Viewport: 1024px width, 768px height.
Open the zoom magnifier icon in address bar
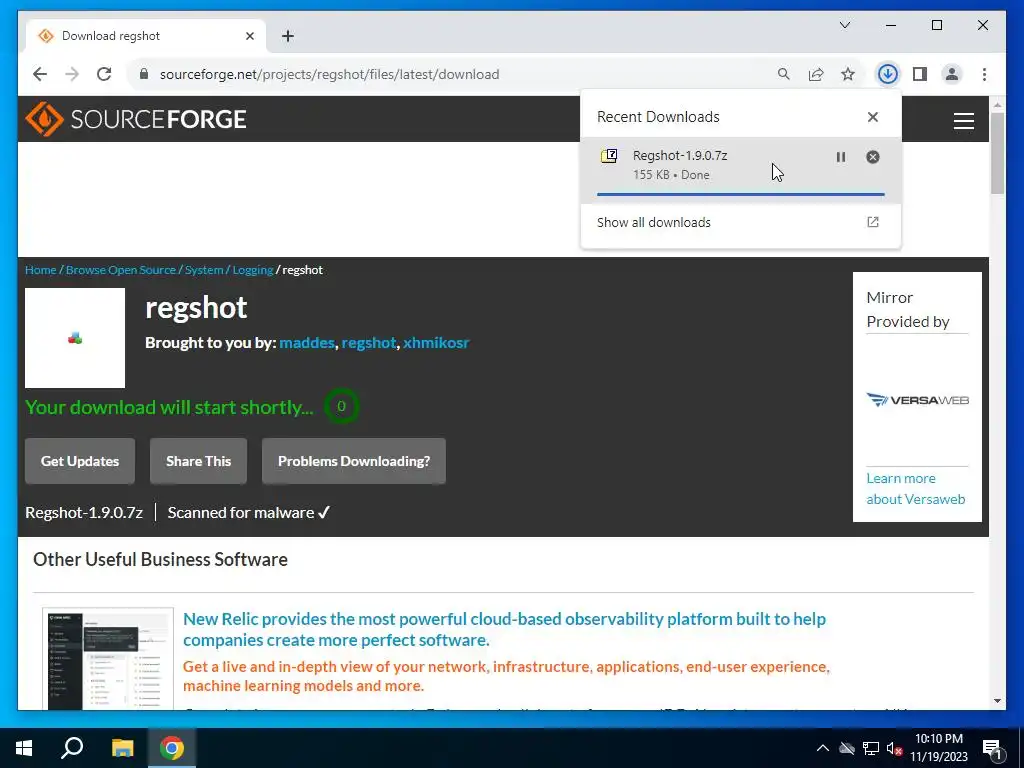pos(784,74)
